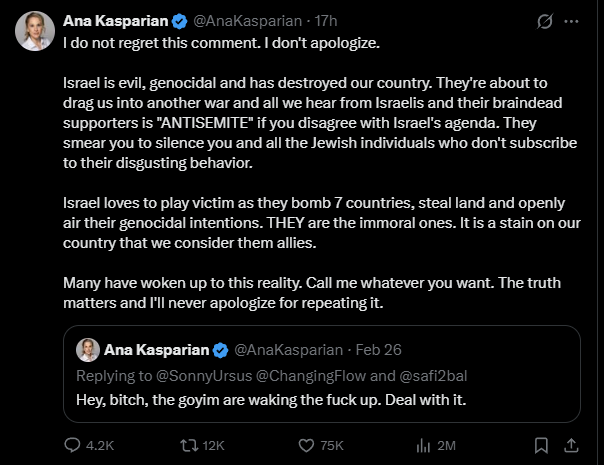Image resolution: width=604 pixels, height=465 pixels.
Task: Share the post via share icon
Action: click(x=573, y=445)
